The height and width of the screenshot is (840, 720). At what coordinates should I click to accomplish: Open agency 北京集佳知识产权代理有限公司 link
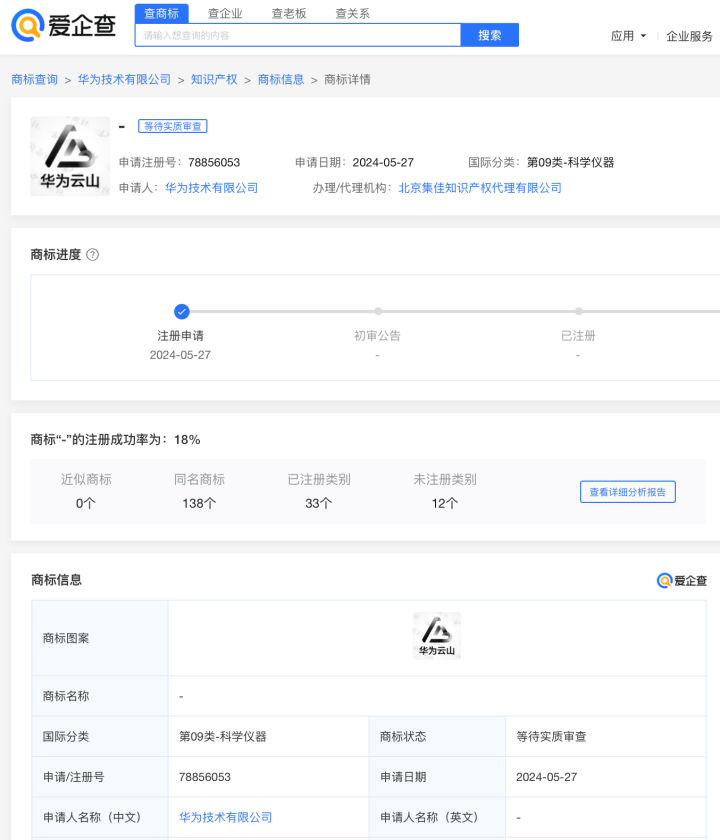coord(480,188)
